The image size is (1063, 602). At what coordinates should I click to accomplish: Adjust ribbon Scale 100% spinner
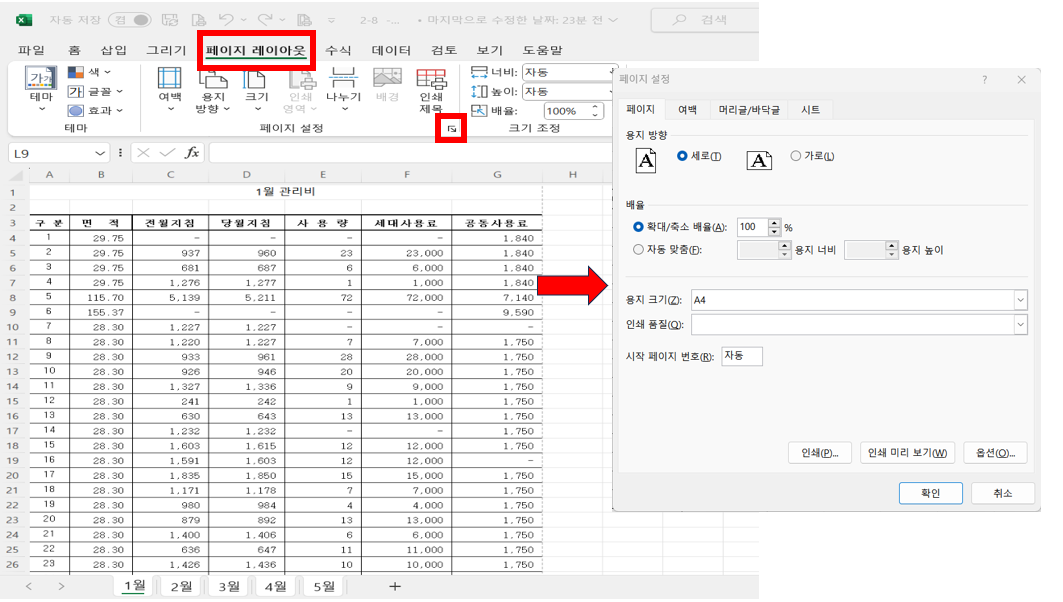tap(595, 111)
